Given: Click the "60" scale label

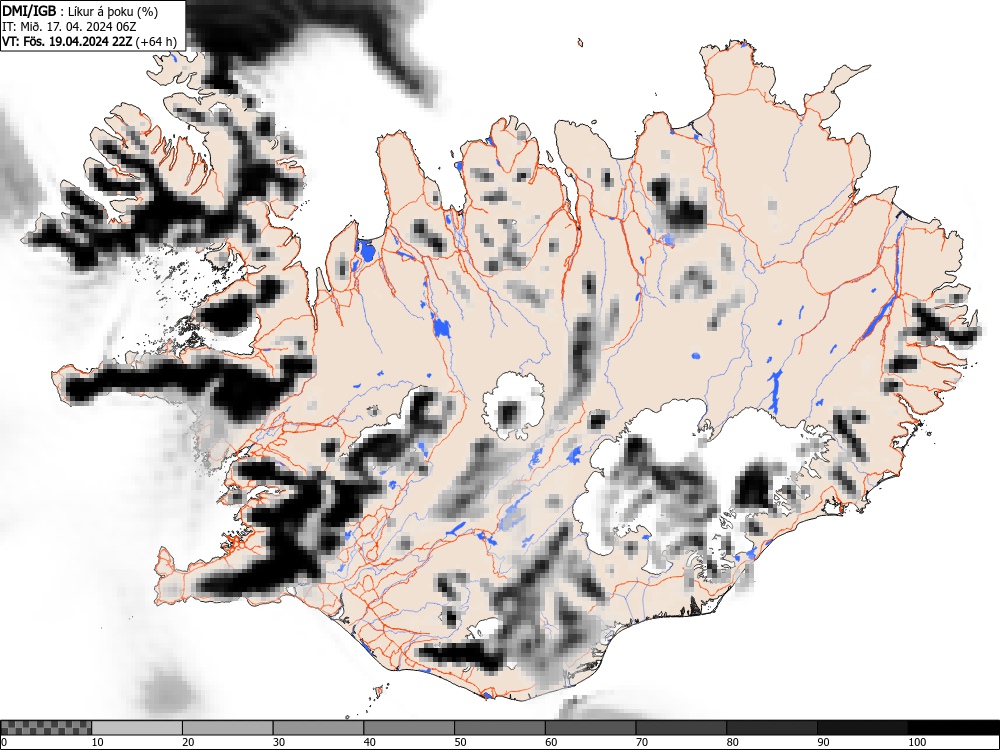Looking at the screenshot, I should pyautogui.click(x=550, y=742).
